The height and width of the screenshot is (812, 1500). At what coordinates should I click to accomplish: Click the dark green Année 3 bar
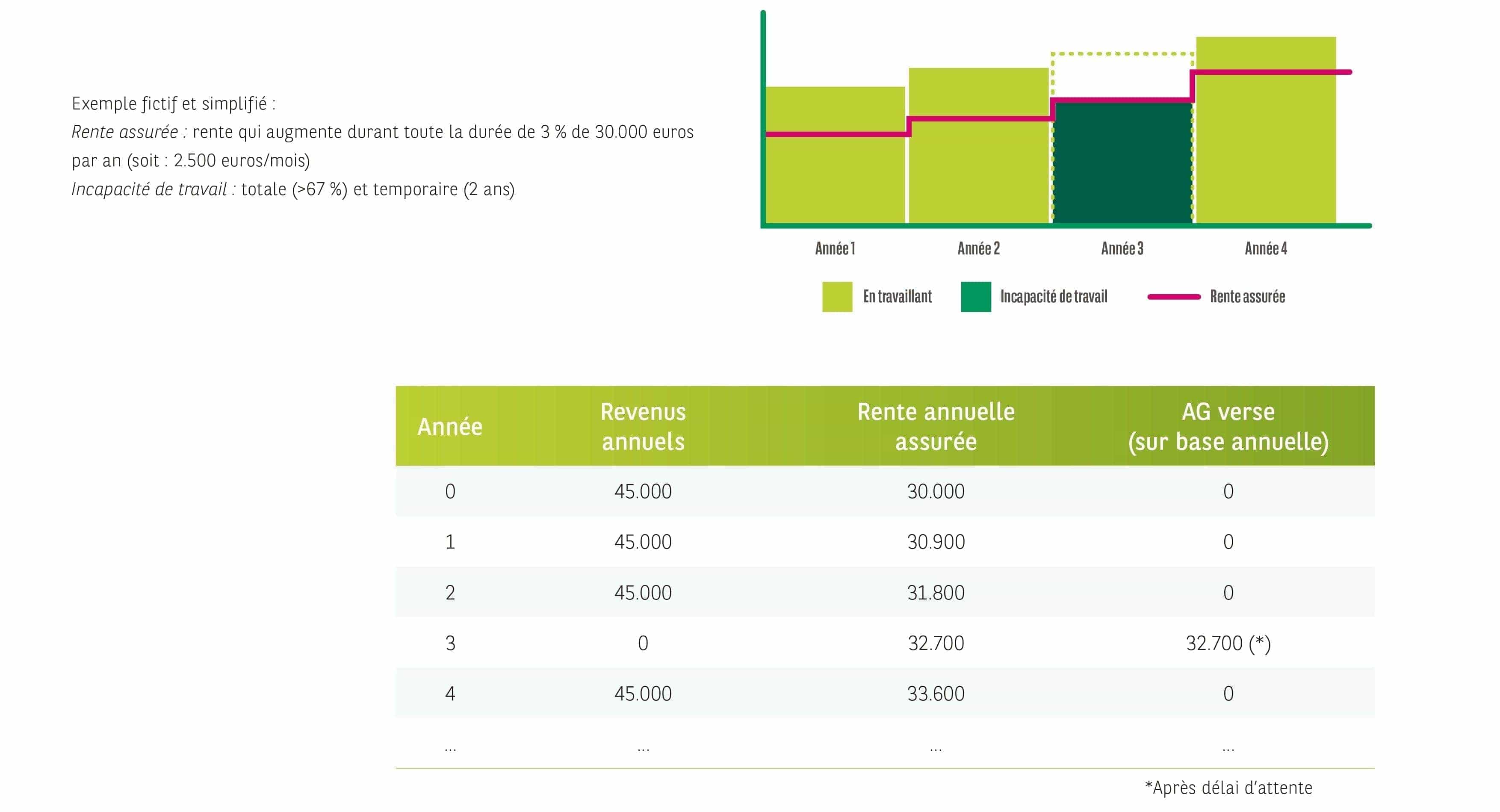1122,163
